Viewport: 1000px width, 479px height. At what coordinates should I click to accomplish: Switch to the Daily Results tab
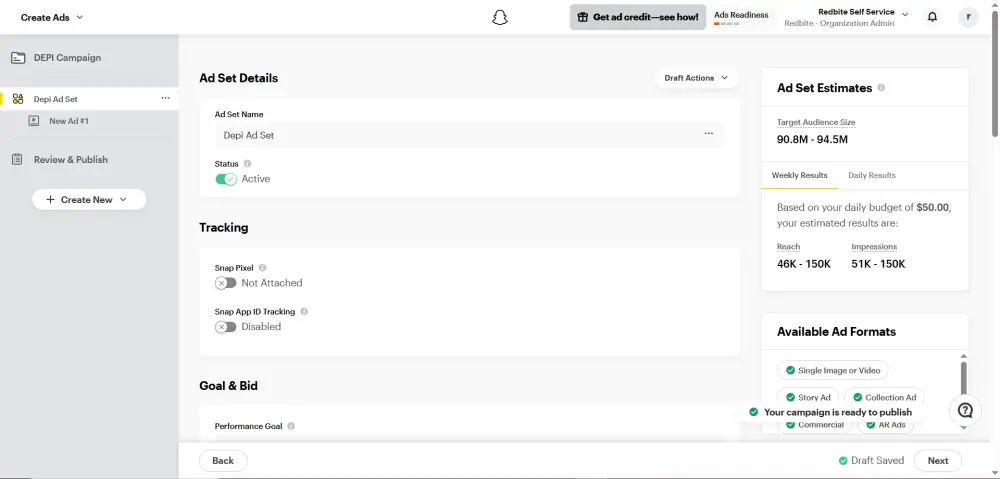pos(872,175)
